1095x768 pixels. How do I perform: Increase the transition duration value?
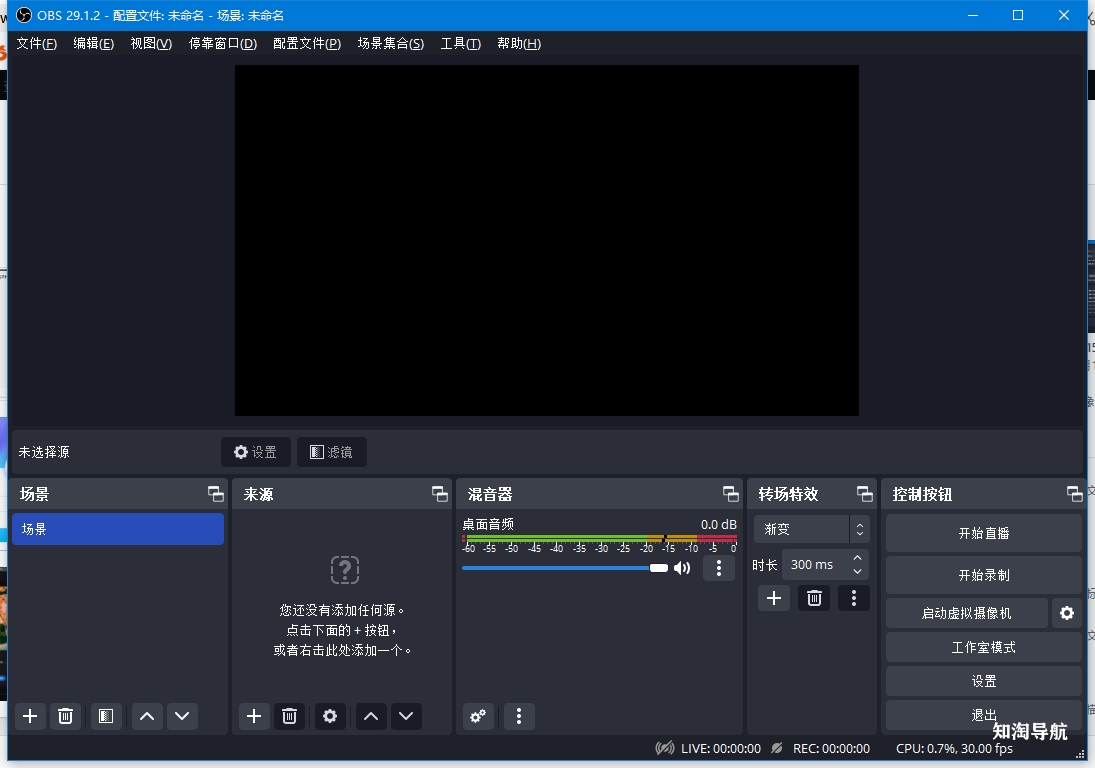[x=858, y=559]
